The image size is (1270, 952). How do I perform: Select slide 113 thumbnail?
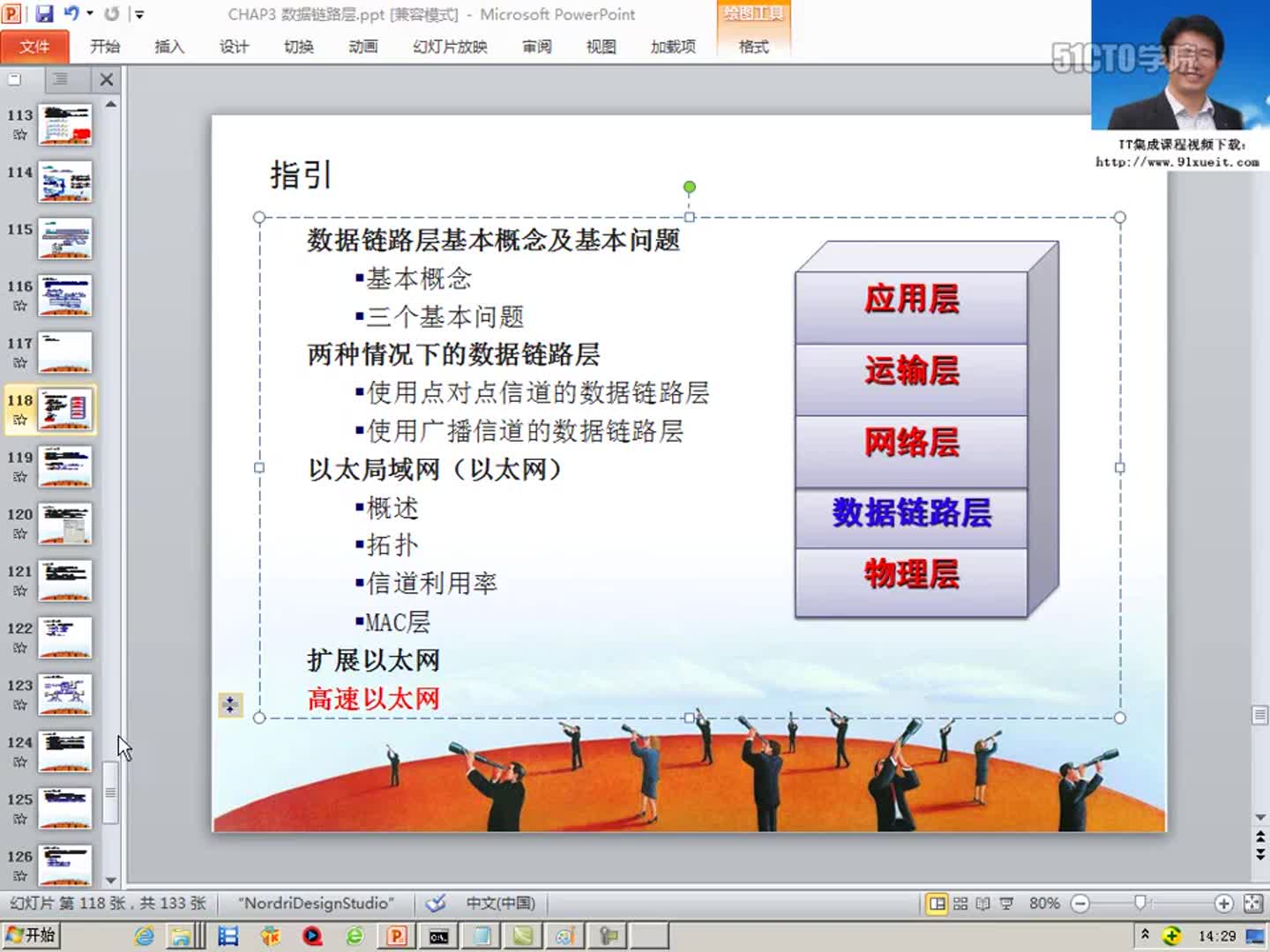[x=65, y=124]
